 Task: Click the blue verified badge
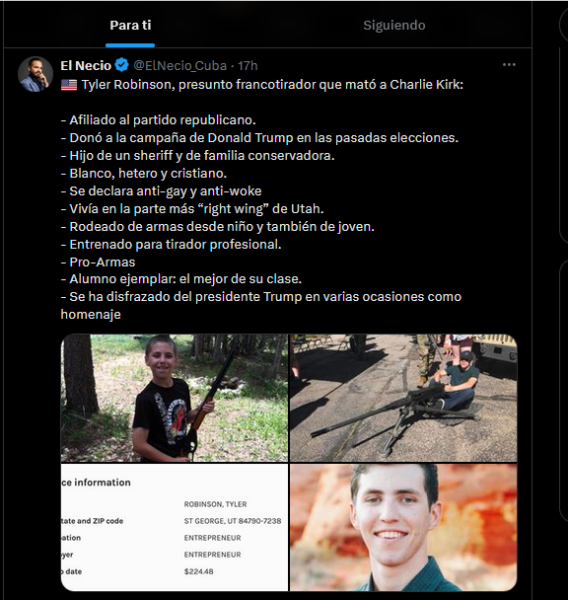click(x=122, y=65)
